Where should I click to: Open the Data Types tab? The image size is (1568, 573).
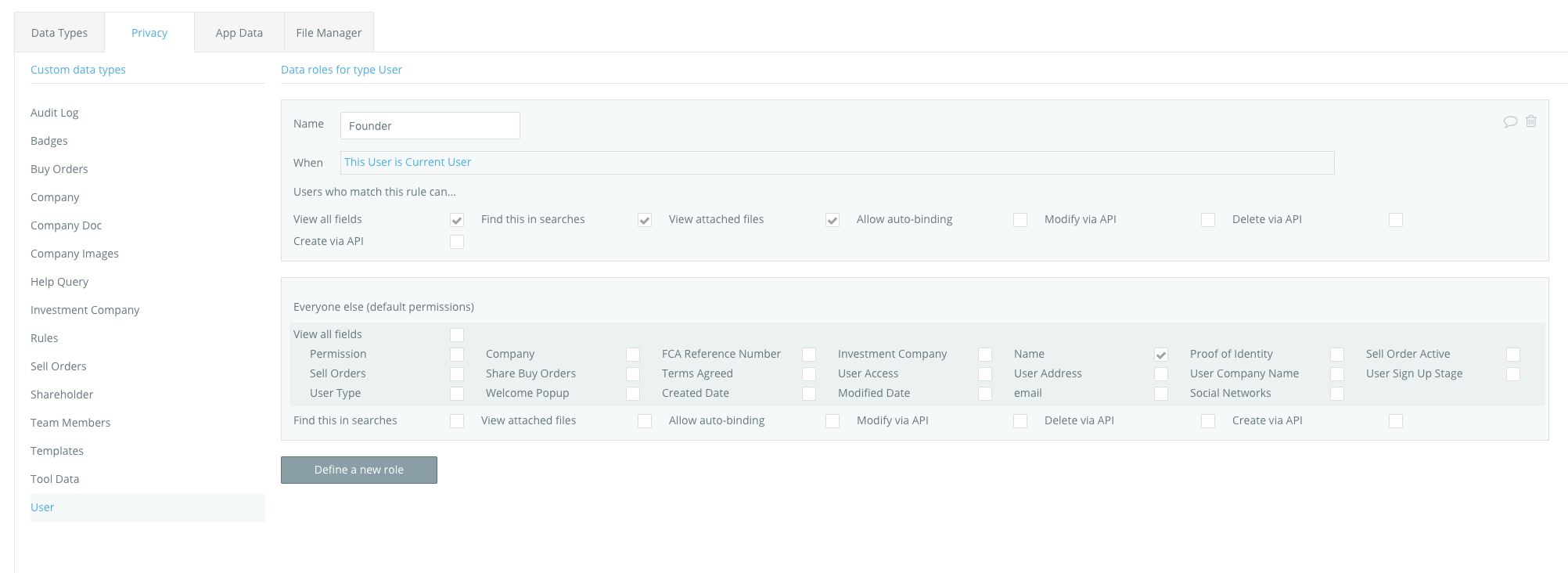click(x=59, y=33)
